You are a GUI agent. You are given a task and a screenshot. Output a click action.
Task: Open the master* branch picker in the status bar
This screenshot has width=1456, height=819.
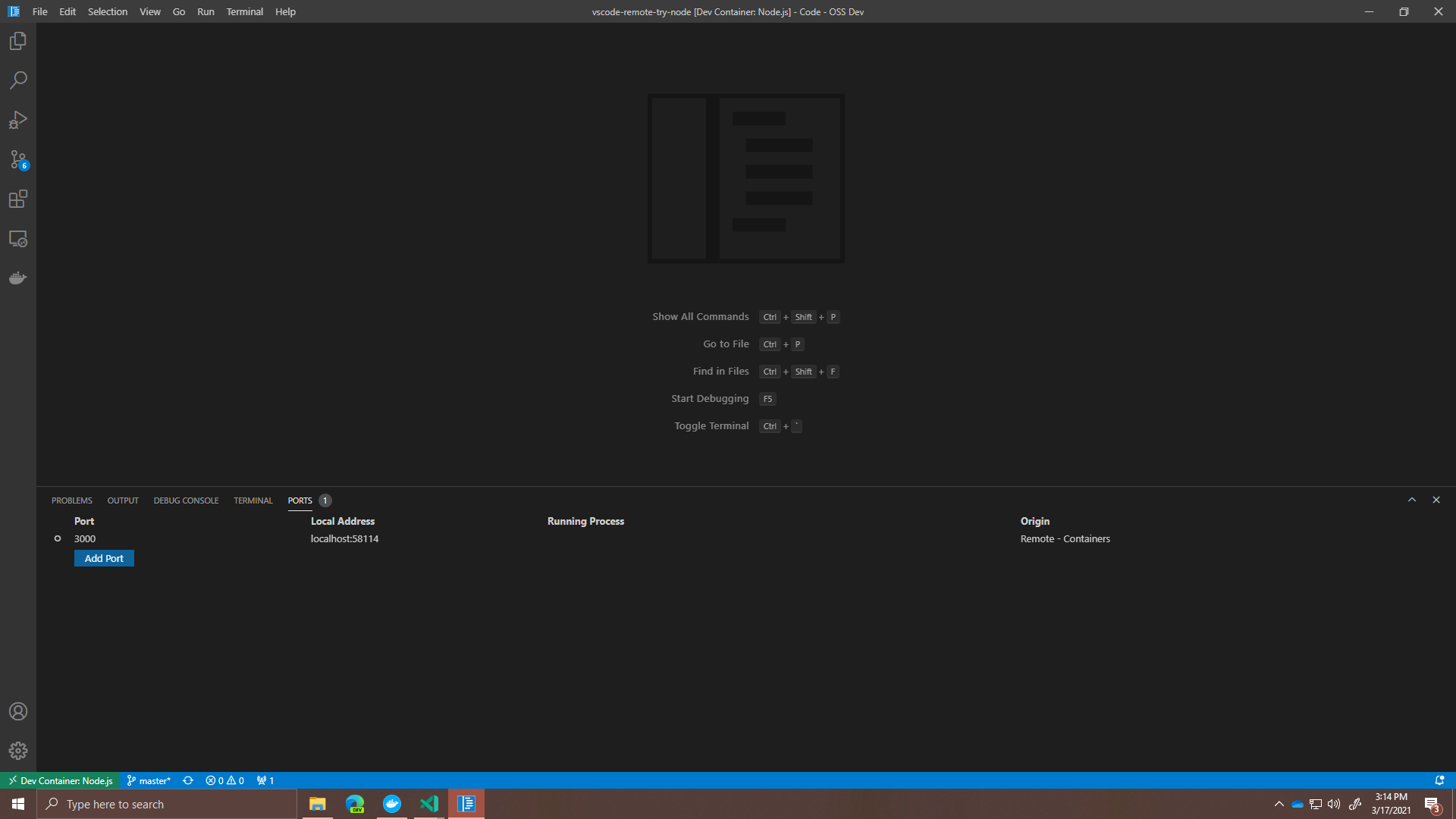149,780
